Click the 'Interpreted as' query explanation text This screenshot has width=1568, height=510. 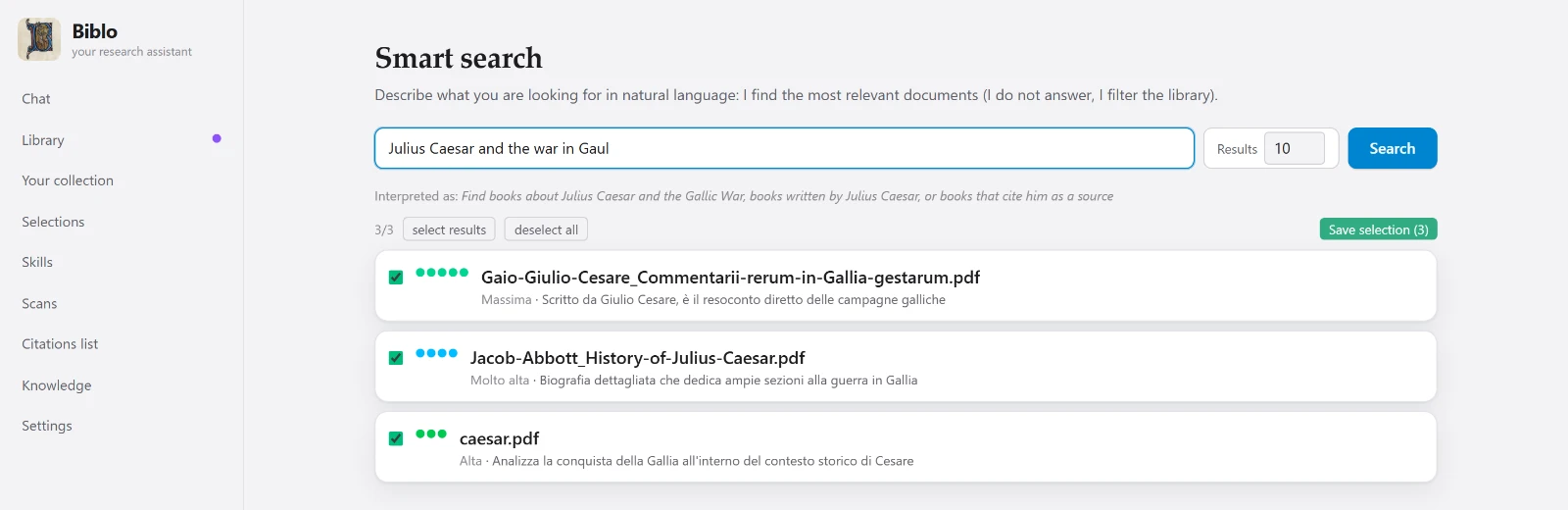point(744,196)
